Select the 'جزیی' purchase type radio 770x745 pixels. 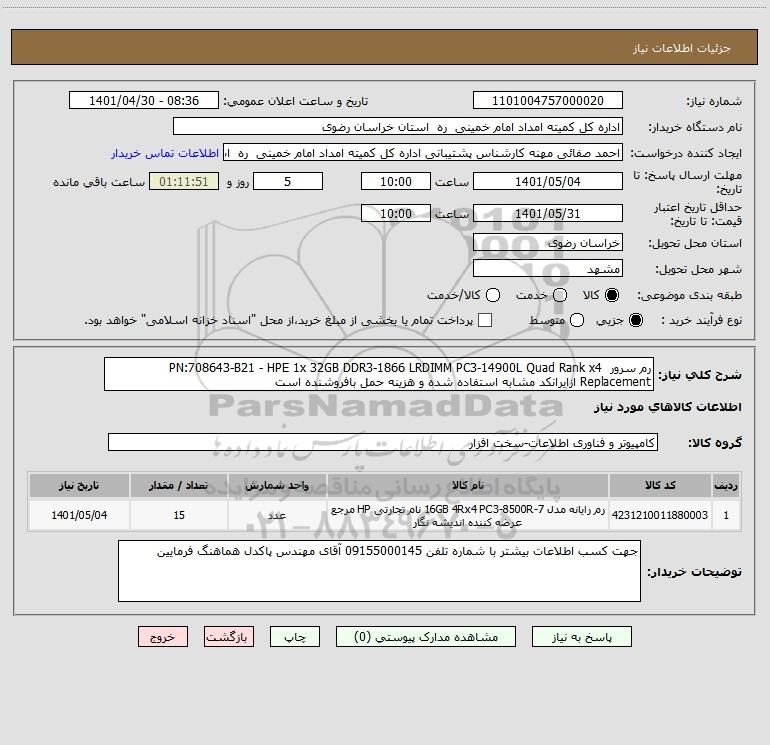tap(635, 320)
